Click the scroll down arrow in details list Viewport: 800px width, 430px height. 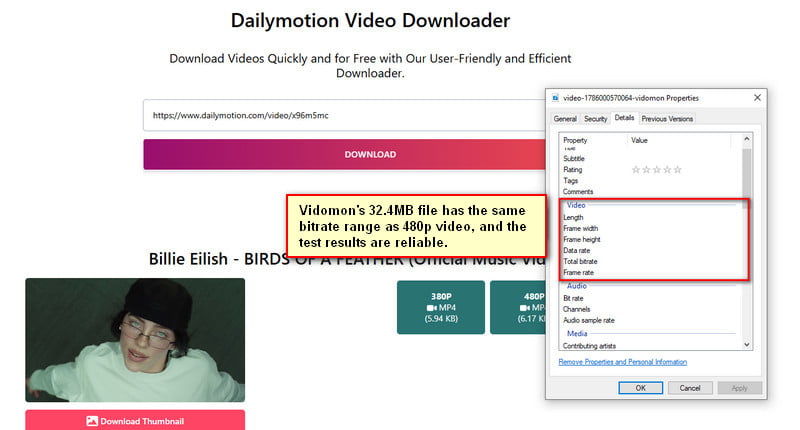[x=746, y=345]
